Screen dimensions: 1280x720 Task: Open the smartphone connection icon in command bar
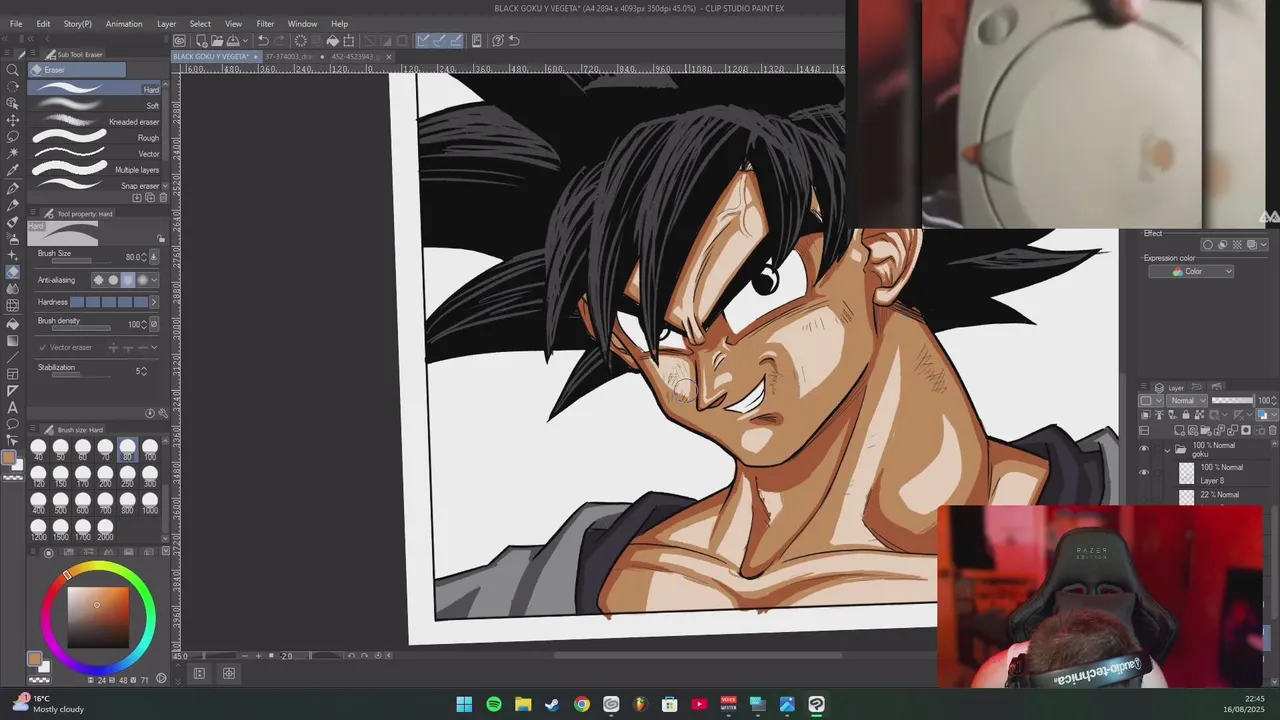click(477, 41)
